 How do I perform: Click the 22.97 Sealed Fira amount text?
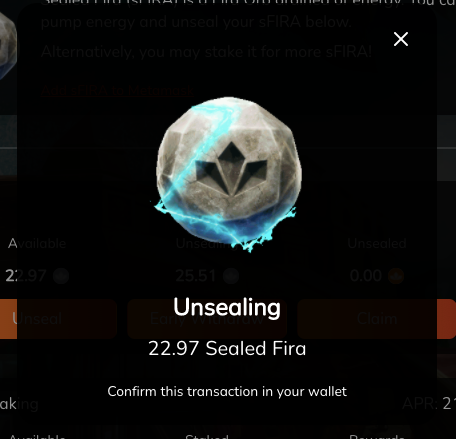[227, 349]
